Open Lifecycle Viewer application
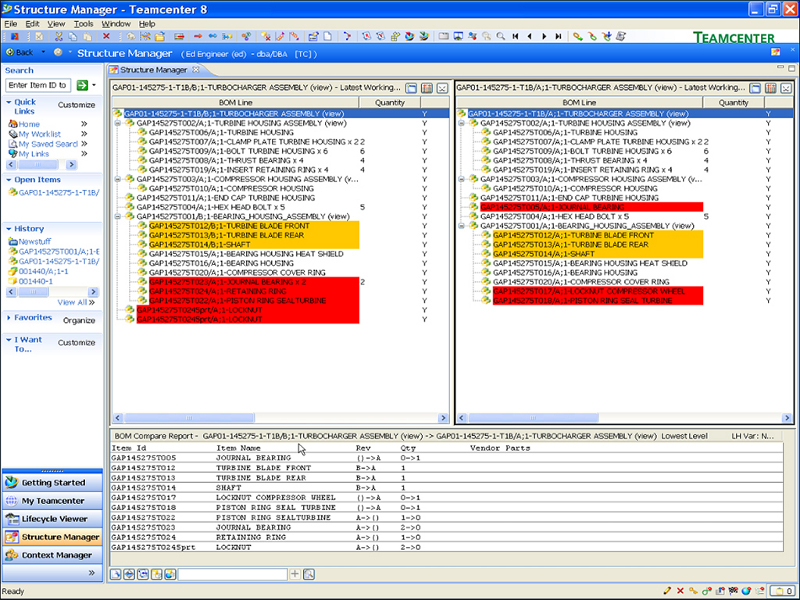The image size is (800, 600). click(52, 519)
